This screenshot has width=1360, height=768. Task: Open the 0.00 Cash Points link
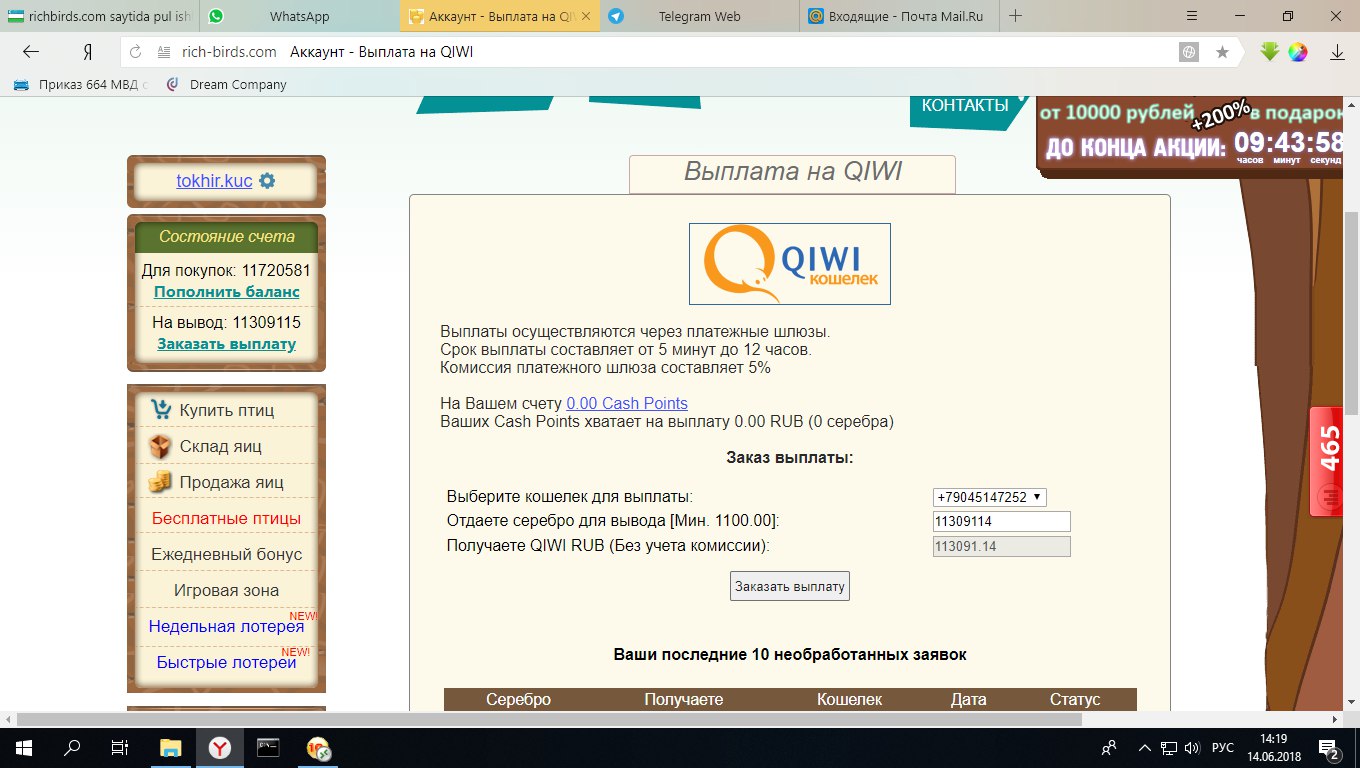(626, 403)
